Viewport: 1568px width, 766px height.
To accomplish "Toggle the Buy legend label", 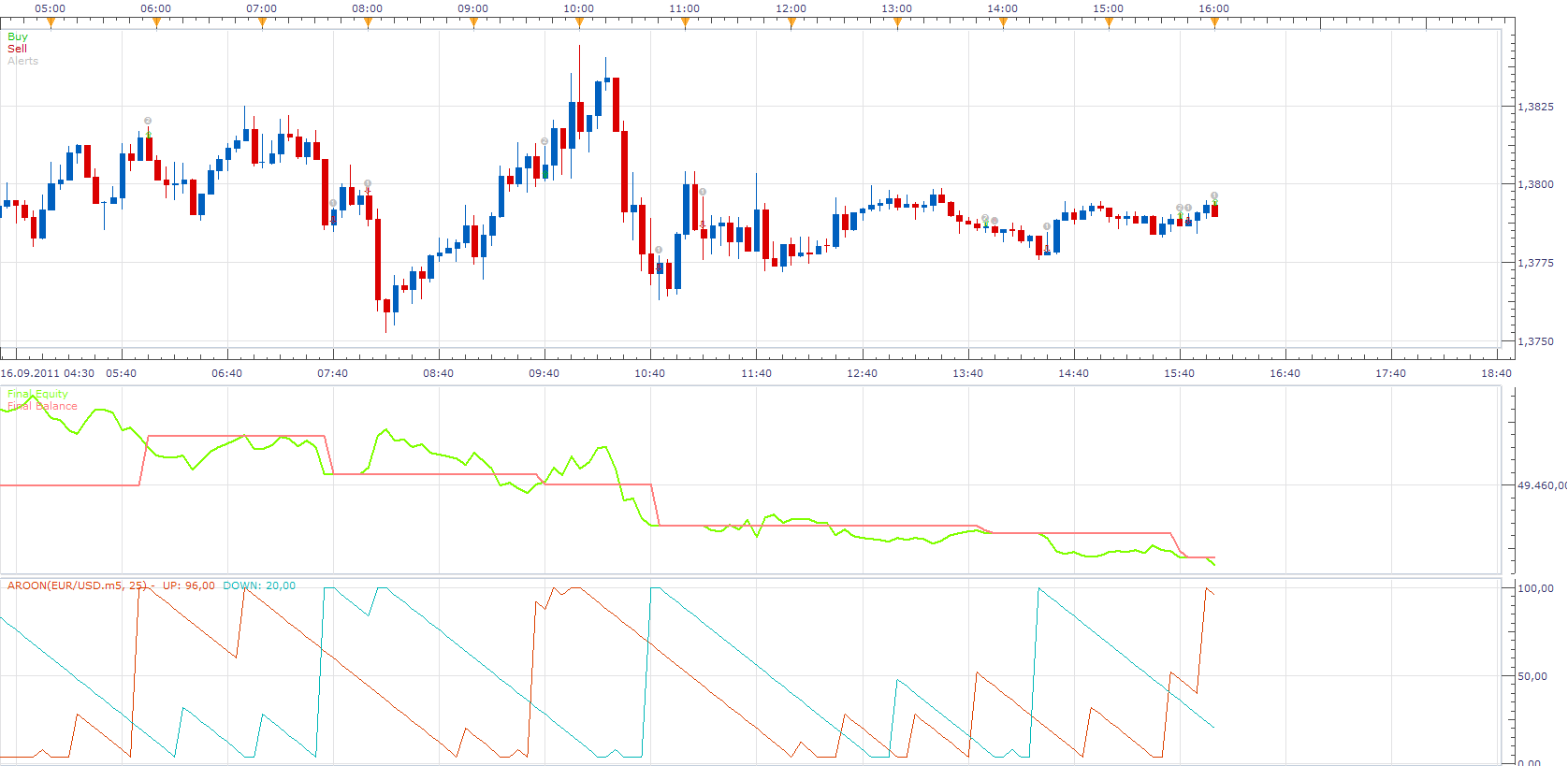I will [18, 36].
